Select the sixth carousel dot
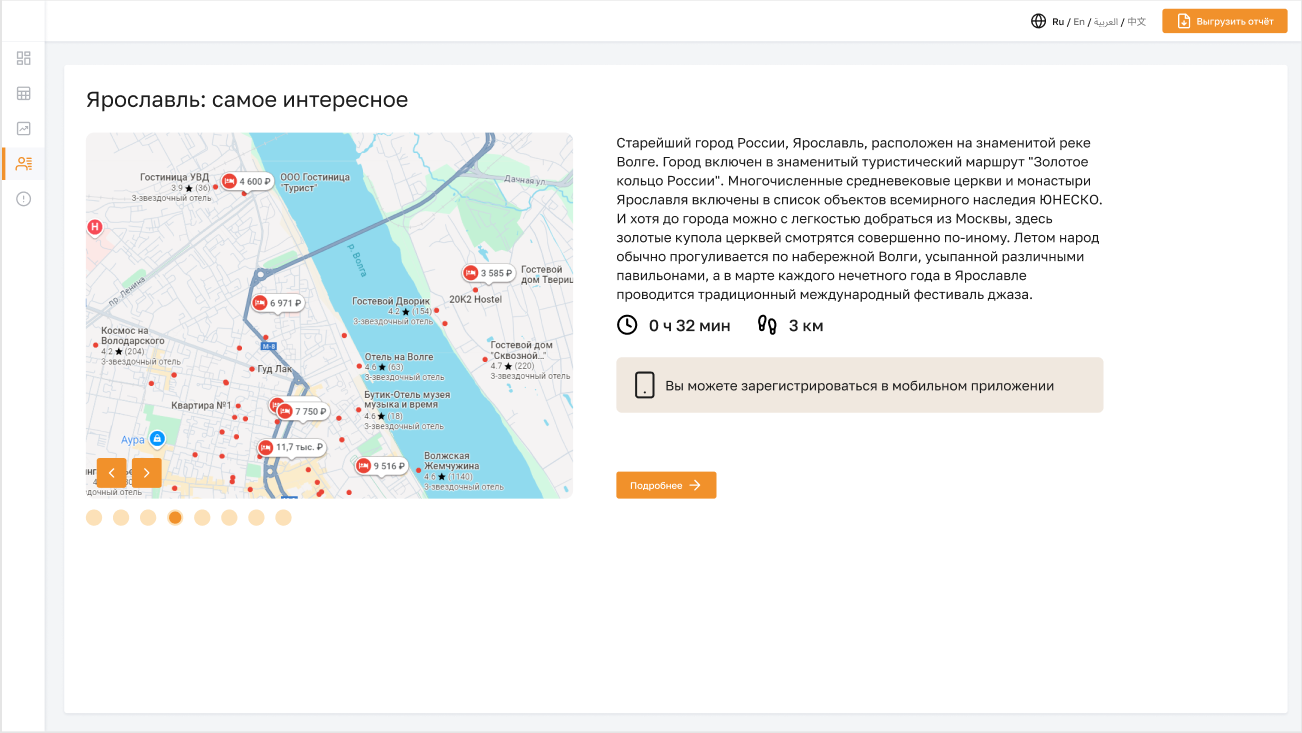 click(229, 517)
